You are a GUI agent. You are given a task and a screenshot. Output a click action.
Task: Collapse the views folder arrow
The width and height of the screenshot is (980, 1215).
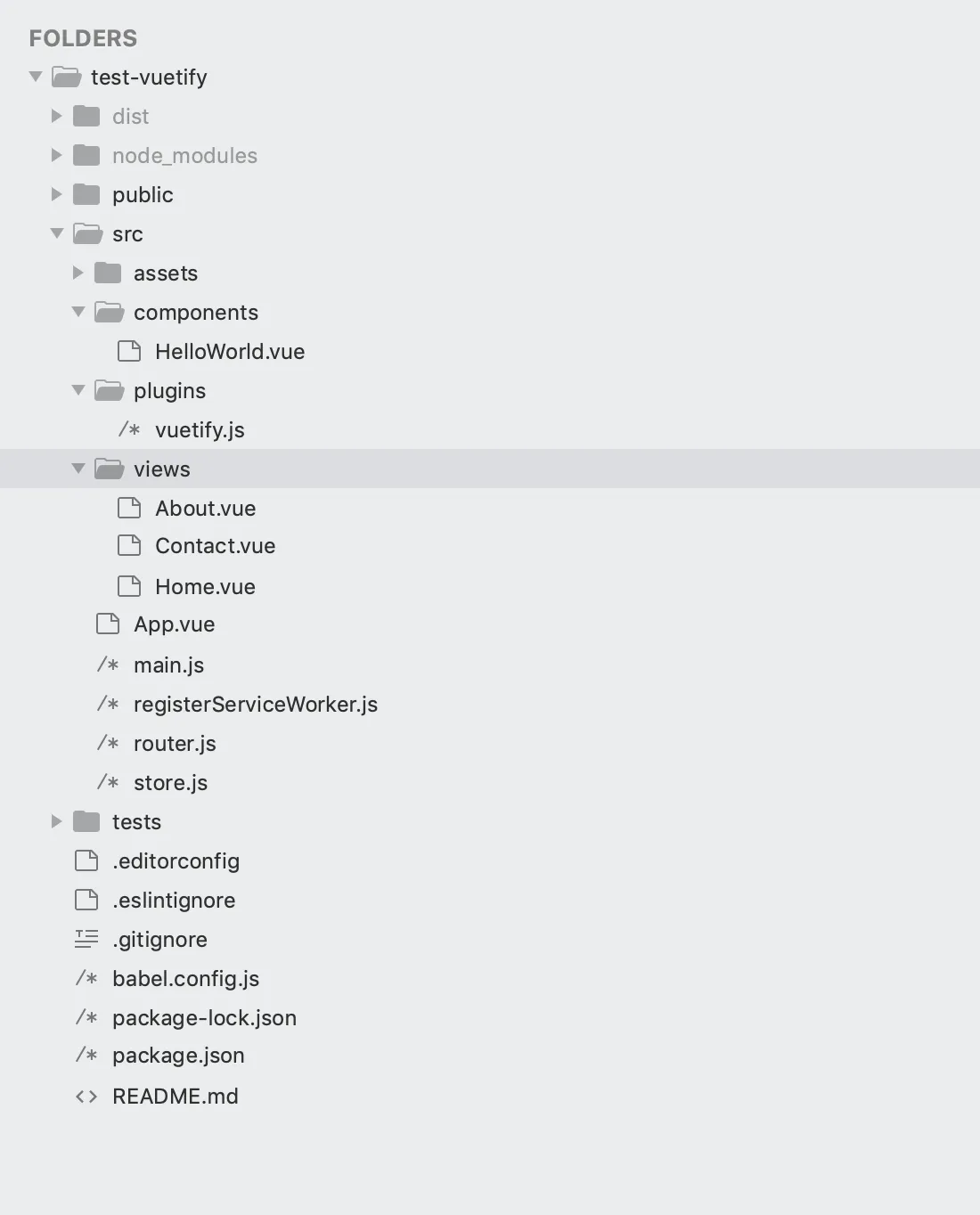[x=78, y=469]
